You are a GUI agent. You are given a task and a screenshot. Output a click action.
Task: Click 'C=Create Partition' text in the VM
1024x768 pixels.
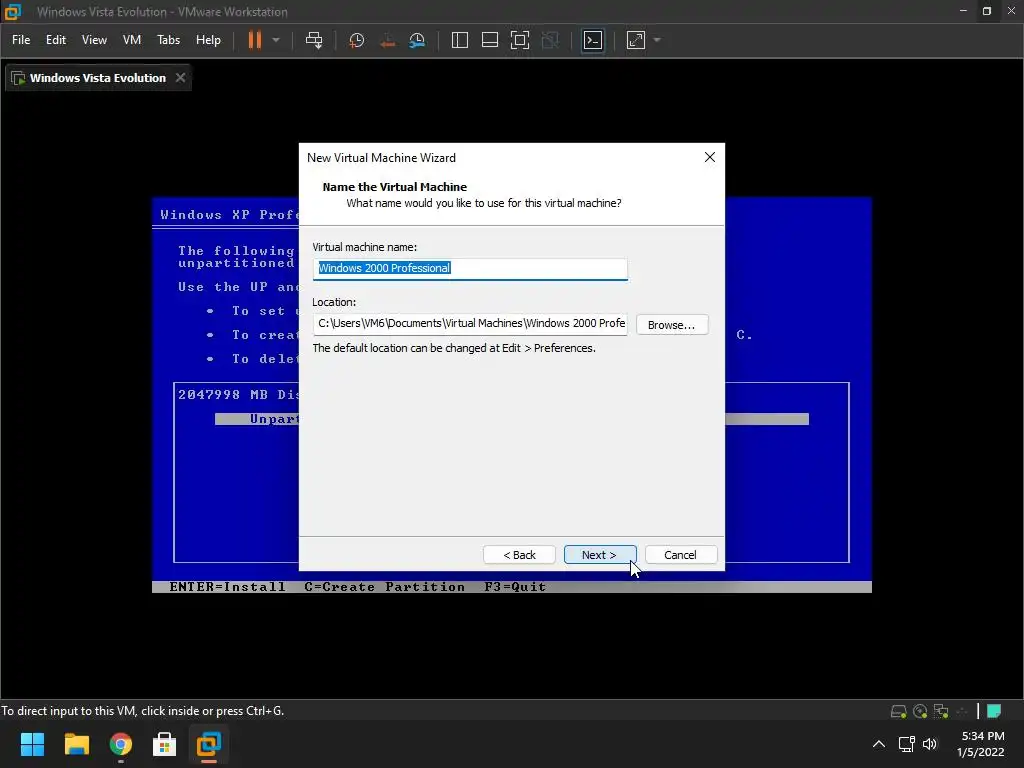385,586
